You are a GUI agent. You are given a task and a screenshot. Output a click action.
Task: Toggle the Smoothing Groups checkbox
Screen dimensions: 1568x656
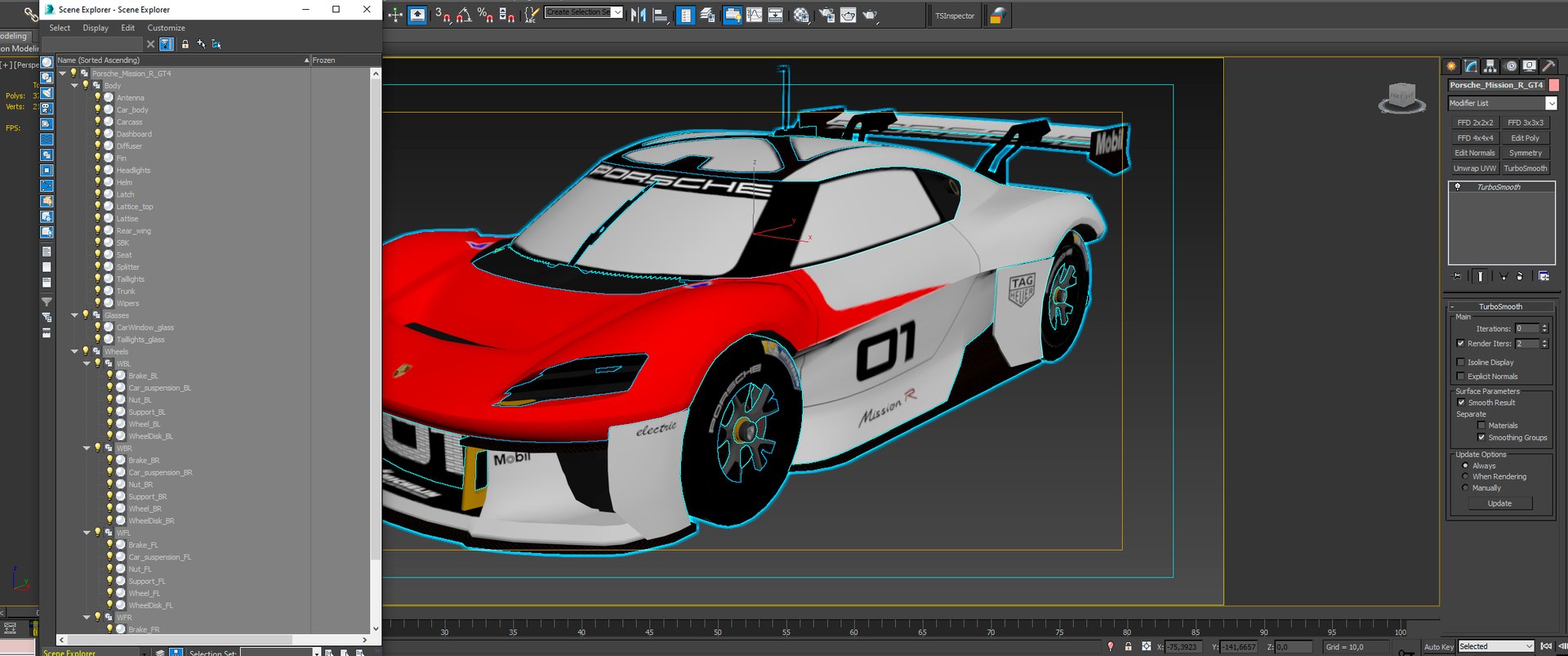pyautogui.click(x=1481, y=438)
